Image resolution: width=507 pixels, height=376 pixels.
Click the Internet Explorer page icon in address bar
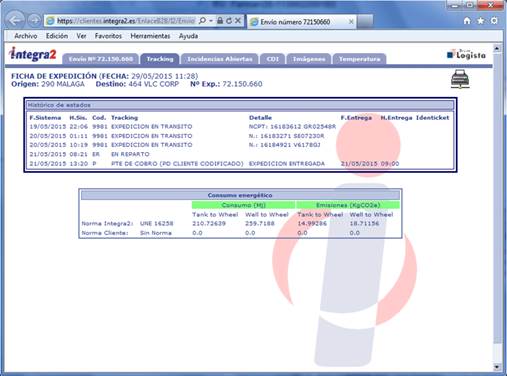click(x=50, y=21)
